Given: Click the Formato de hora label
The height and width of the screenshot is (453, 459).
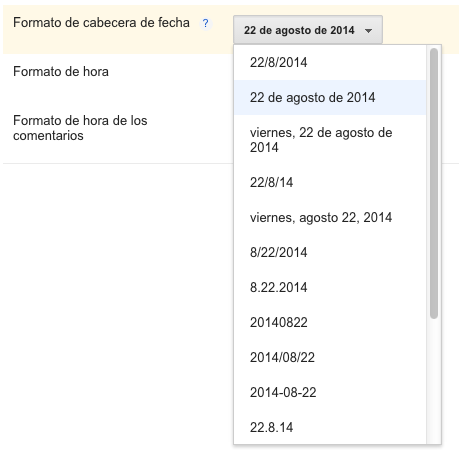Looking at the screenshot, I should 61,72.
